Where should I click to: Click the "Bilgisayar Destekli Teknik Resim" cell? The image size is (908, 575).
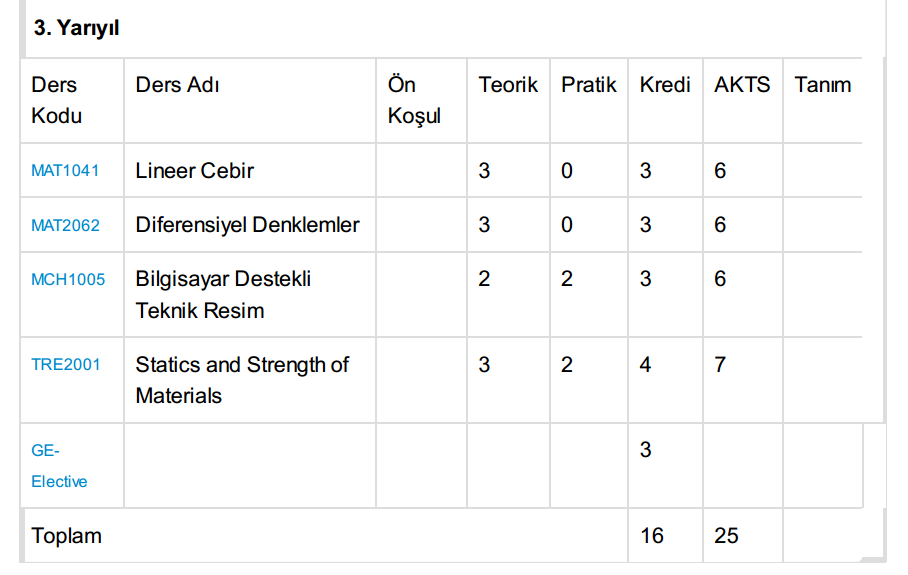tap(223, 294)
